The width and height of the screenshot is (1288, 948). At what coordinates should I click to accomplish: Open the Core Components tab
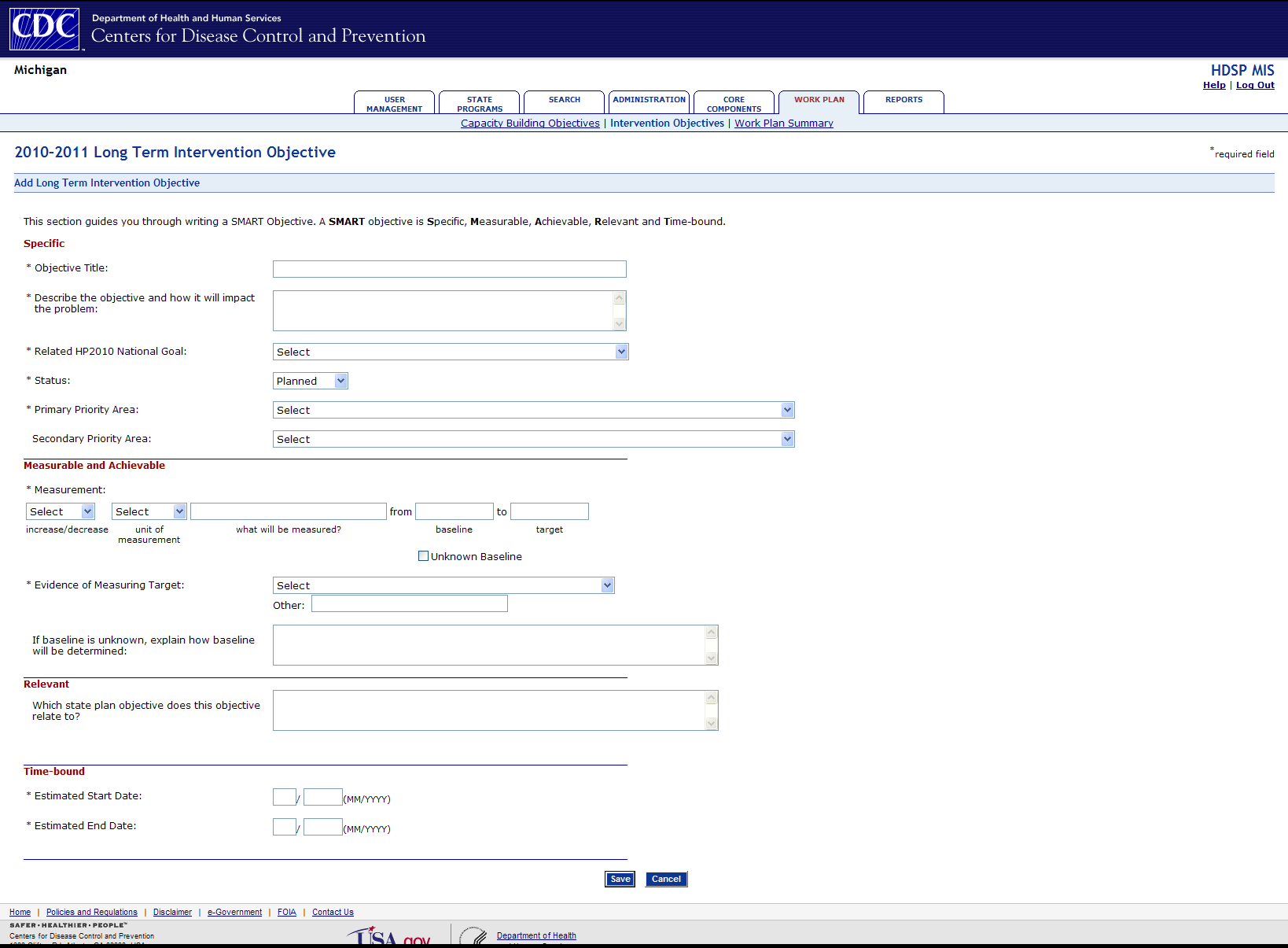pyautogui.click(x=734, y=104)
